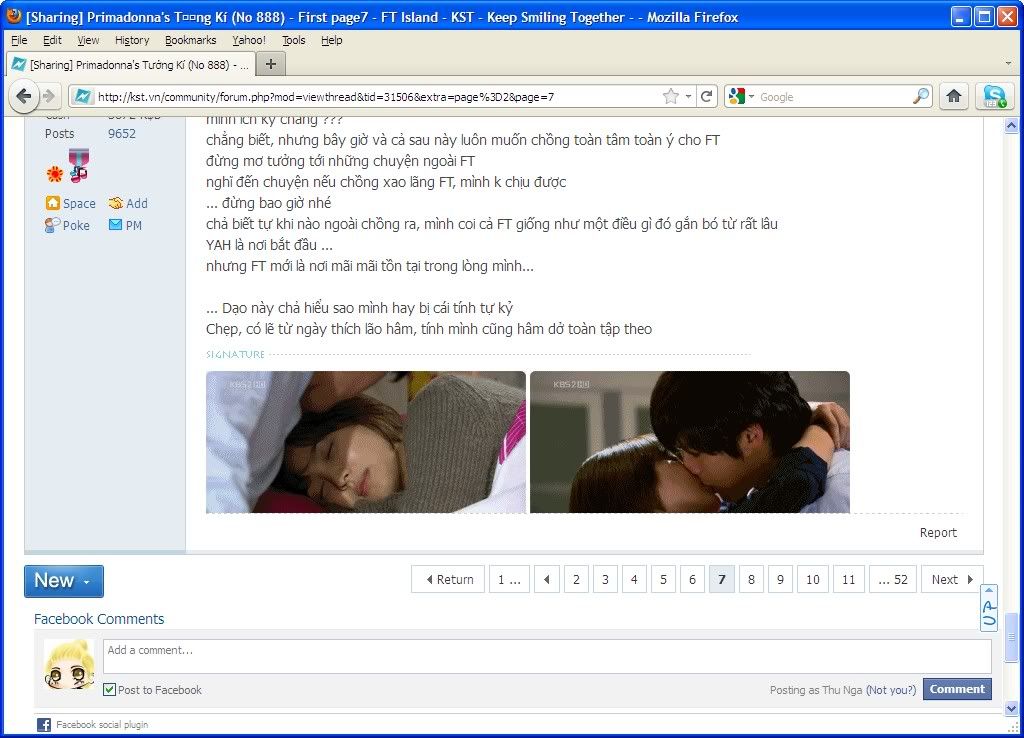Jump to last page '... 52'

(x=893, y=579)
